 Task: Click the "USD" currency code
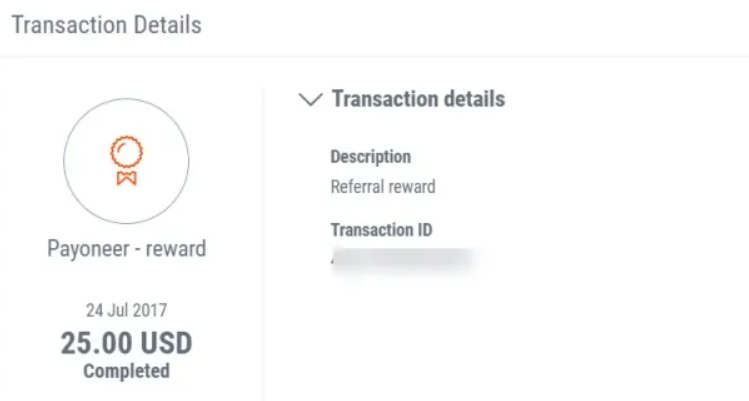point(164,343)
